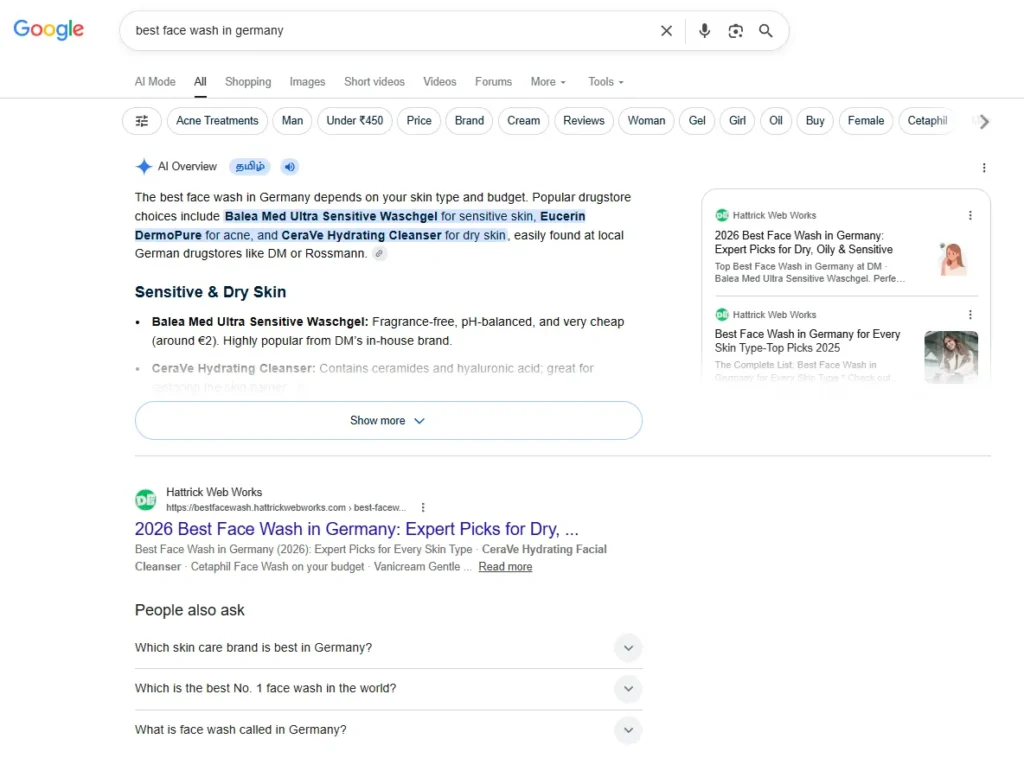Select the Female chip
The width and height of the screenshot is (1024, 758).
click(866, 121)
